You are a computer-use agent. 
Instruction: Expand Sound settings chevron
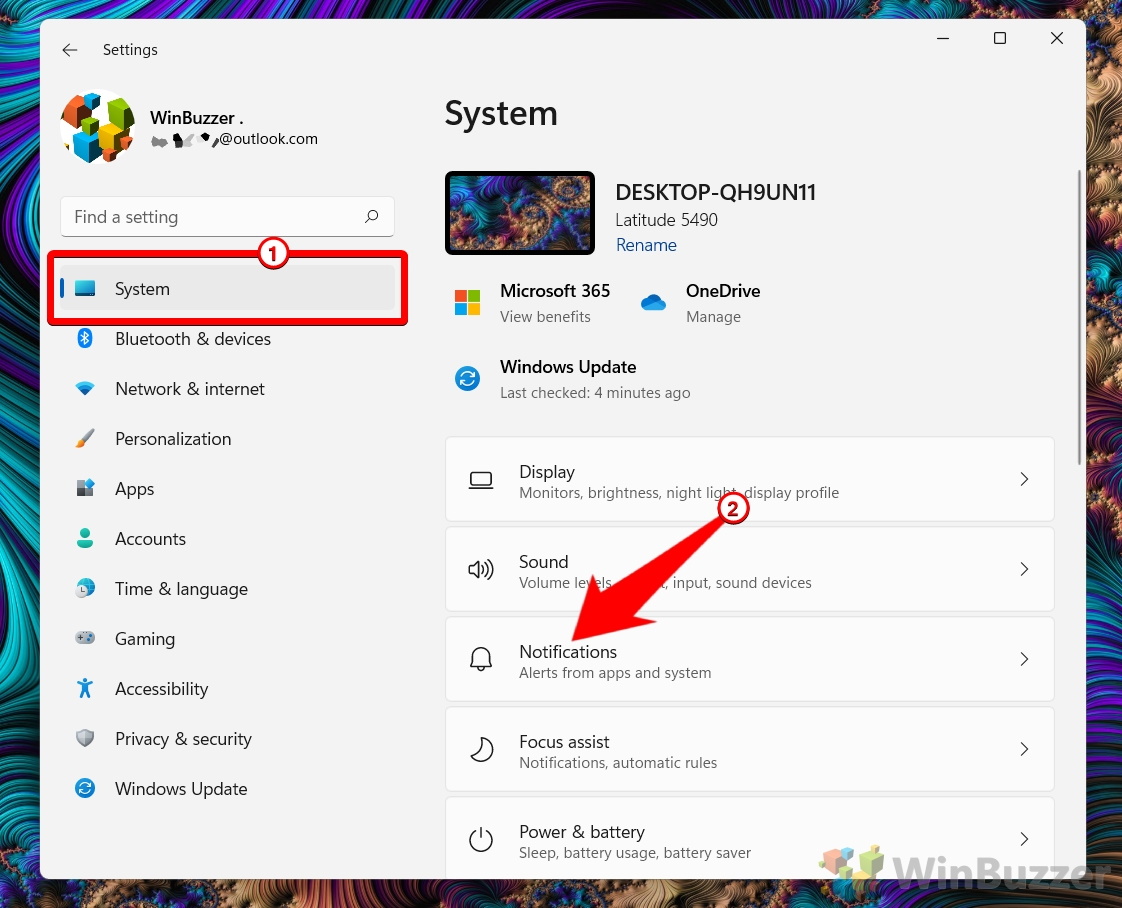(1024, 570)
